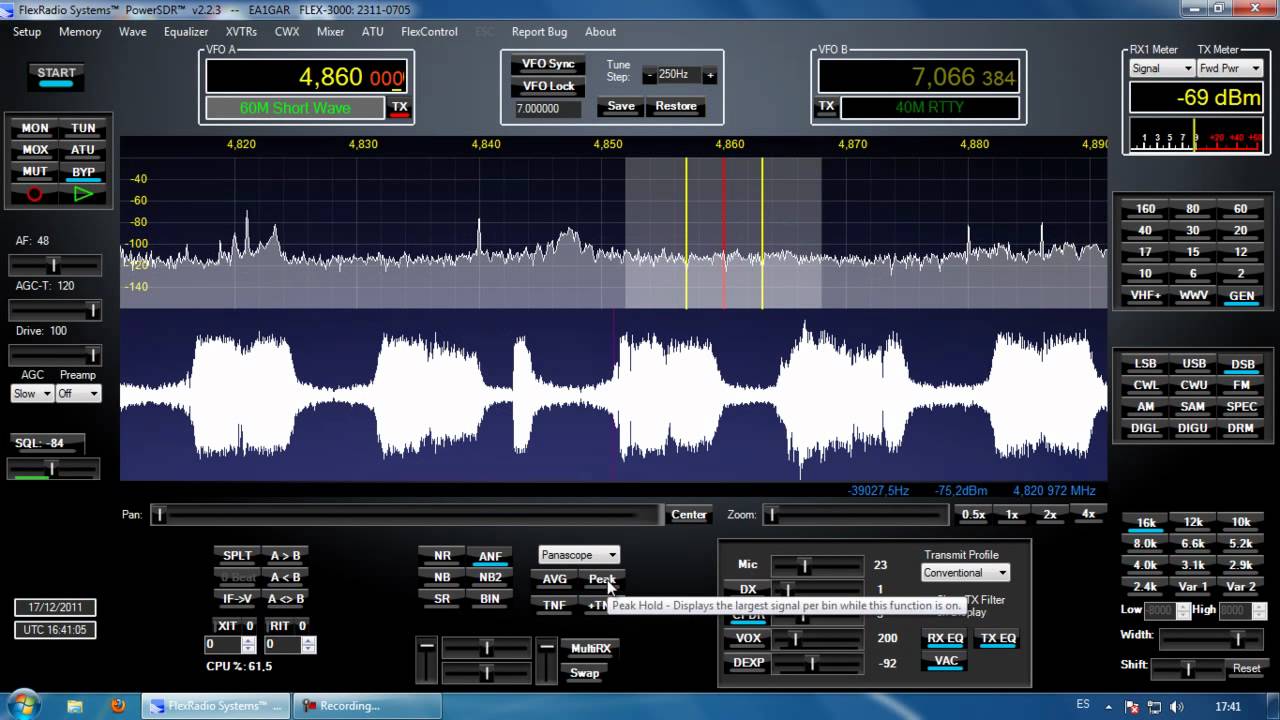Select 2x zoom button
Screen dimensions: 1280x720
pos(1050,514)
